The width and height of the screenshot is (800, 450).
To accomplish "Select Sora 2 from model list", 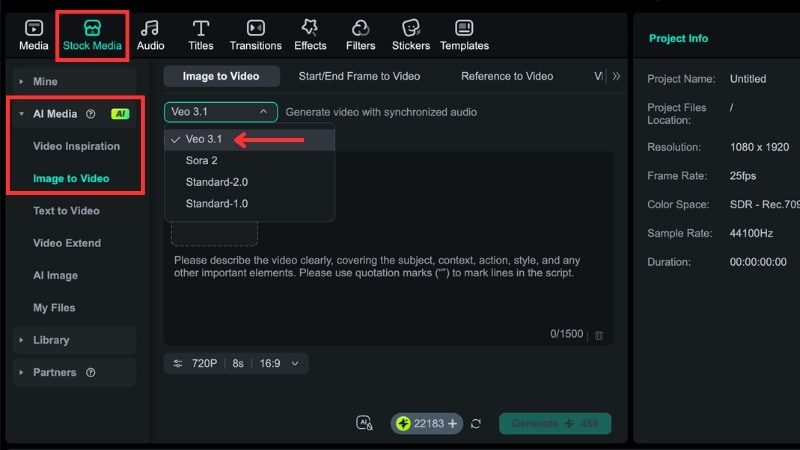I will point(249,161).
